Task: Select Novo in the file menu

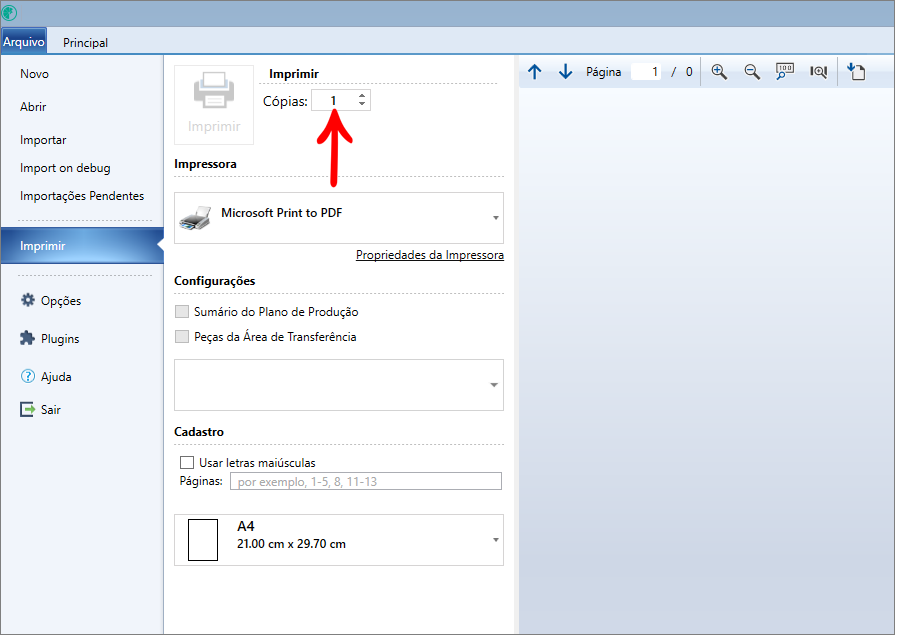Action: pyautogui.click(x=34, y=74)
